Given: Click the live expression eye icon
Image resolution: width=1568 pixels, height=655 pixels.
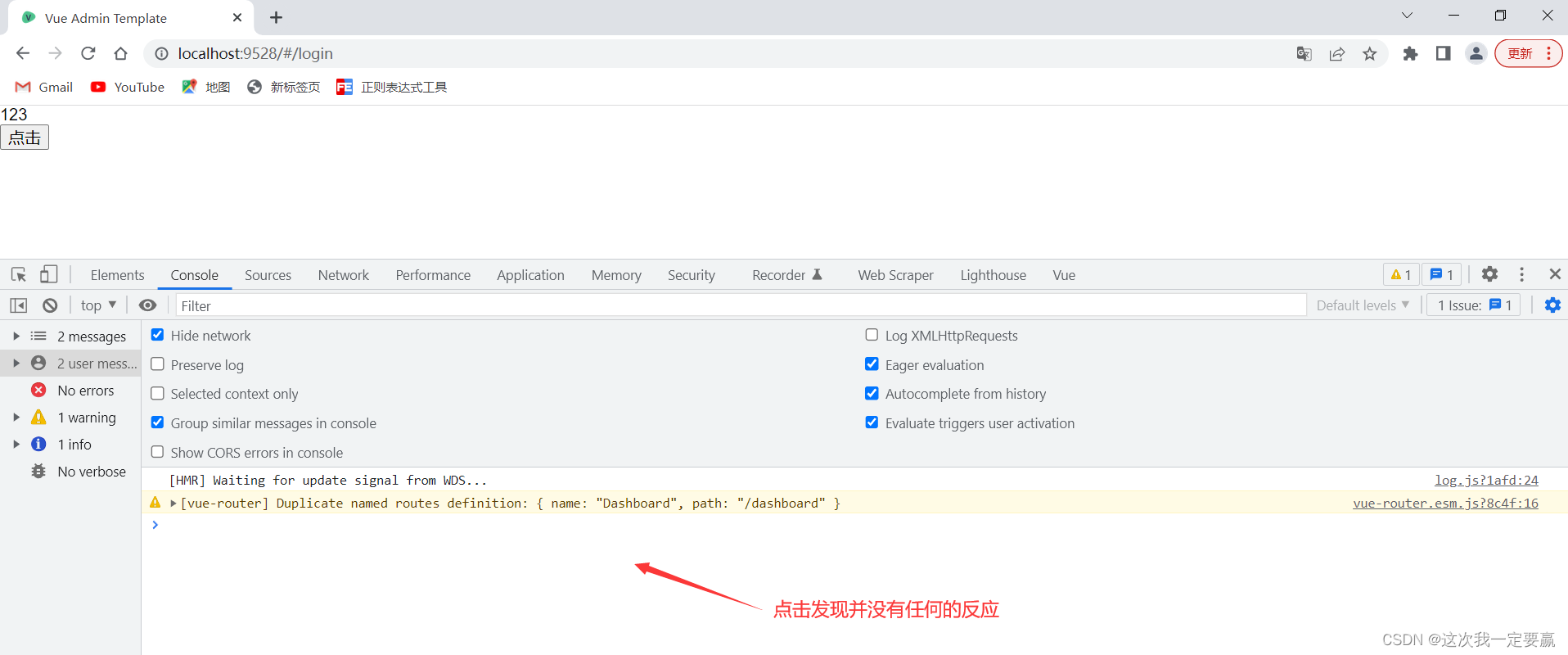Looking at the screenshot, I should coord(147,305).
